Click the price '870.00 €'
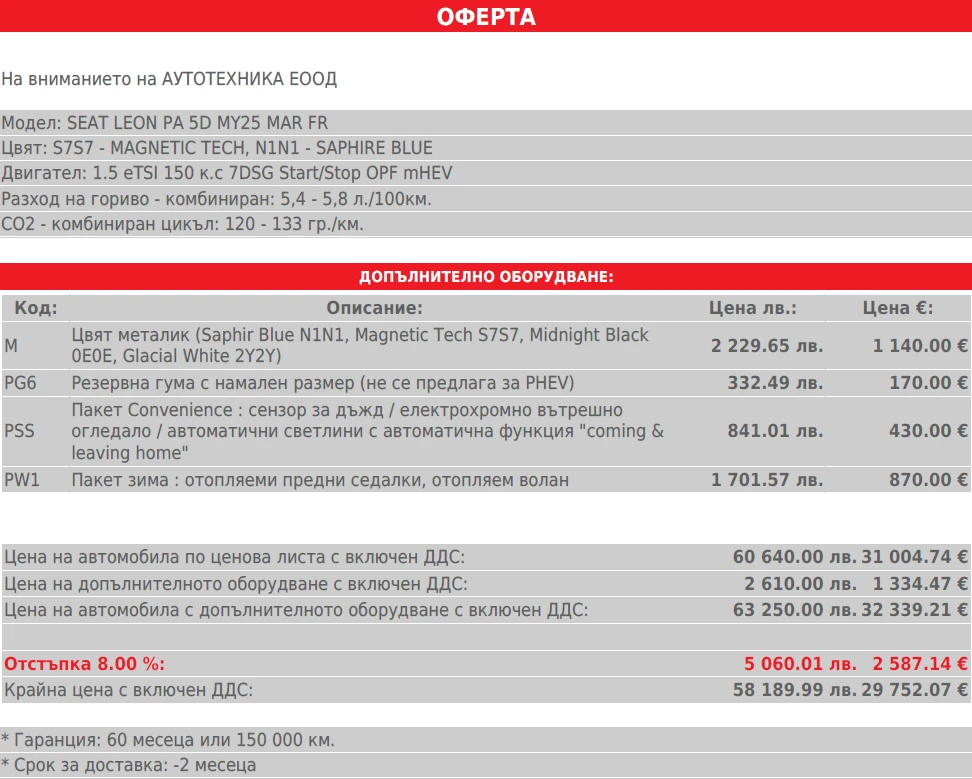Screen dimensions: 972x779 [x=929, y=480]
